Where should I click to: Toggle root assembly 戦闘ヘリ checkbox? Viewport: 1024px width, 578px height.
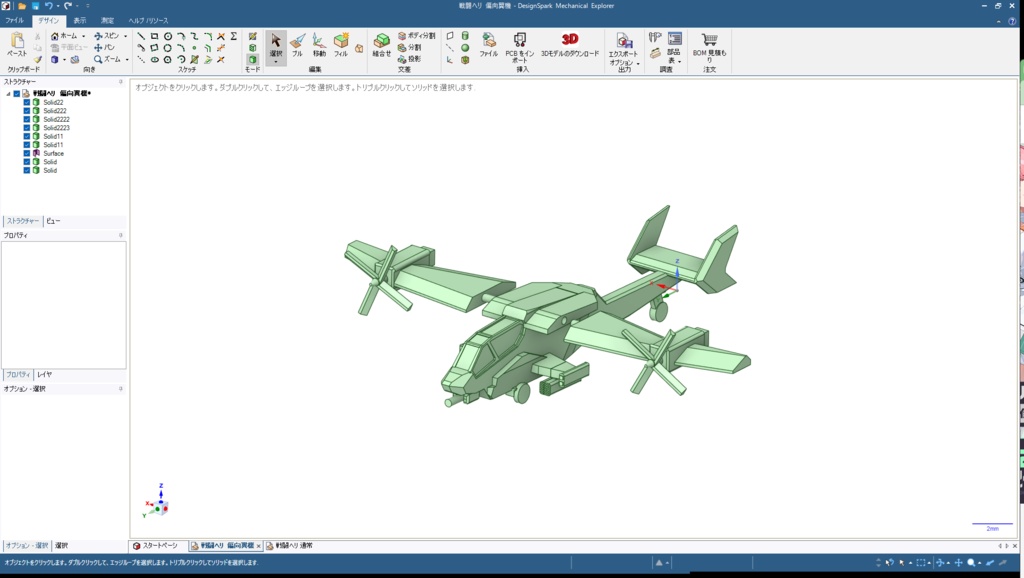coord(17,93)
